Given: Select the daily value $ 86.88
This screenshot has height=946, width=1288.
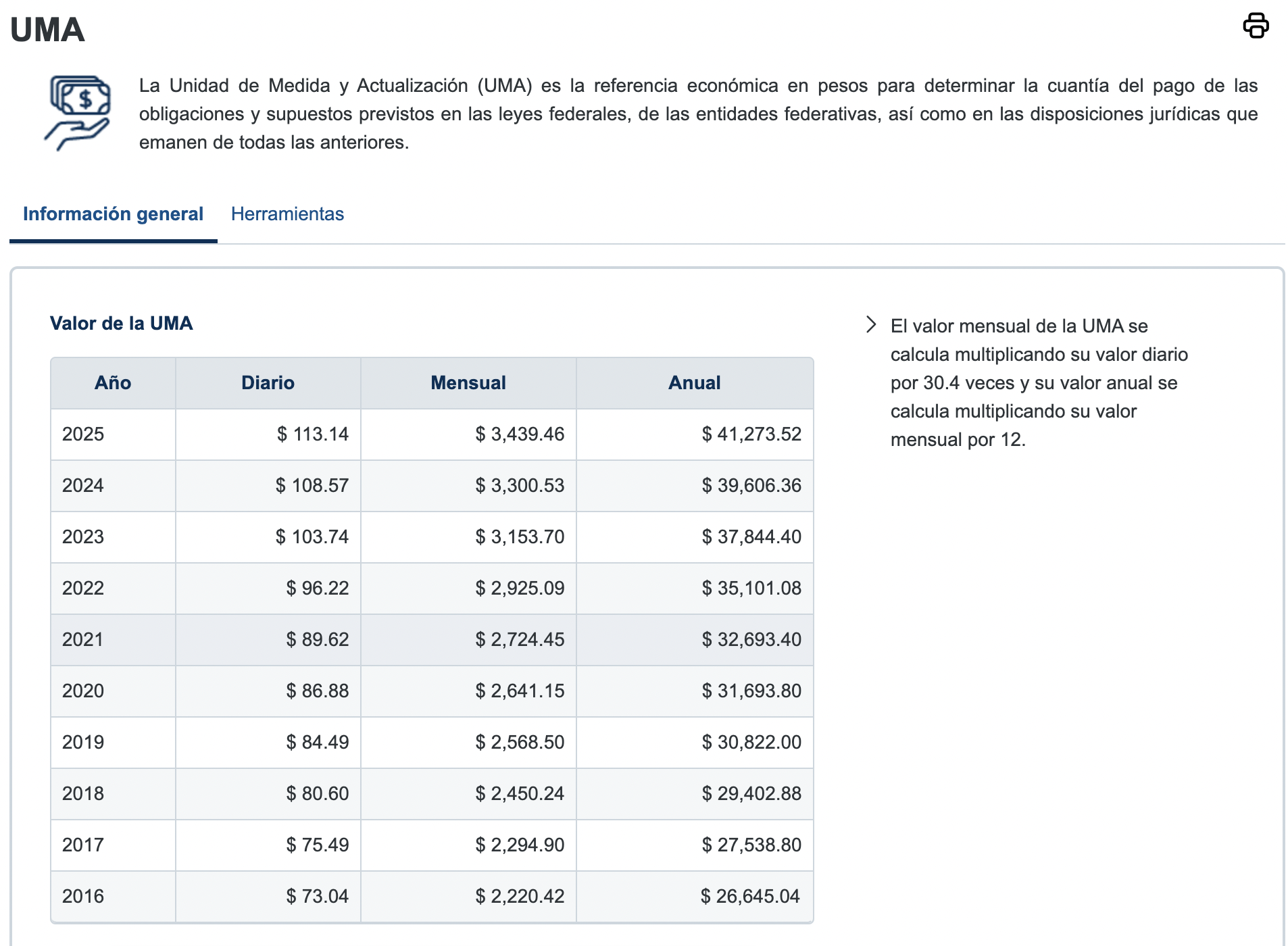Looking at the screenshot, I should click(x=318, y=691).
